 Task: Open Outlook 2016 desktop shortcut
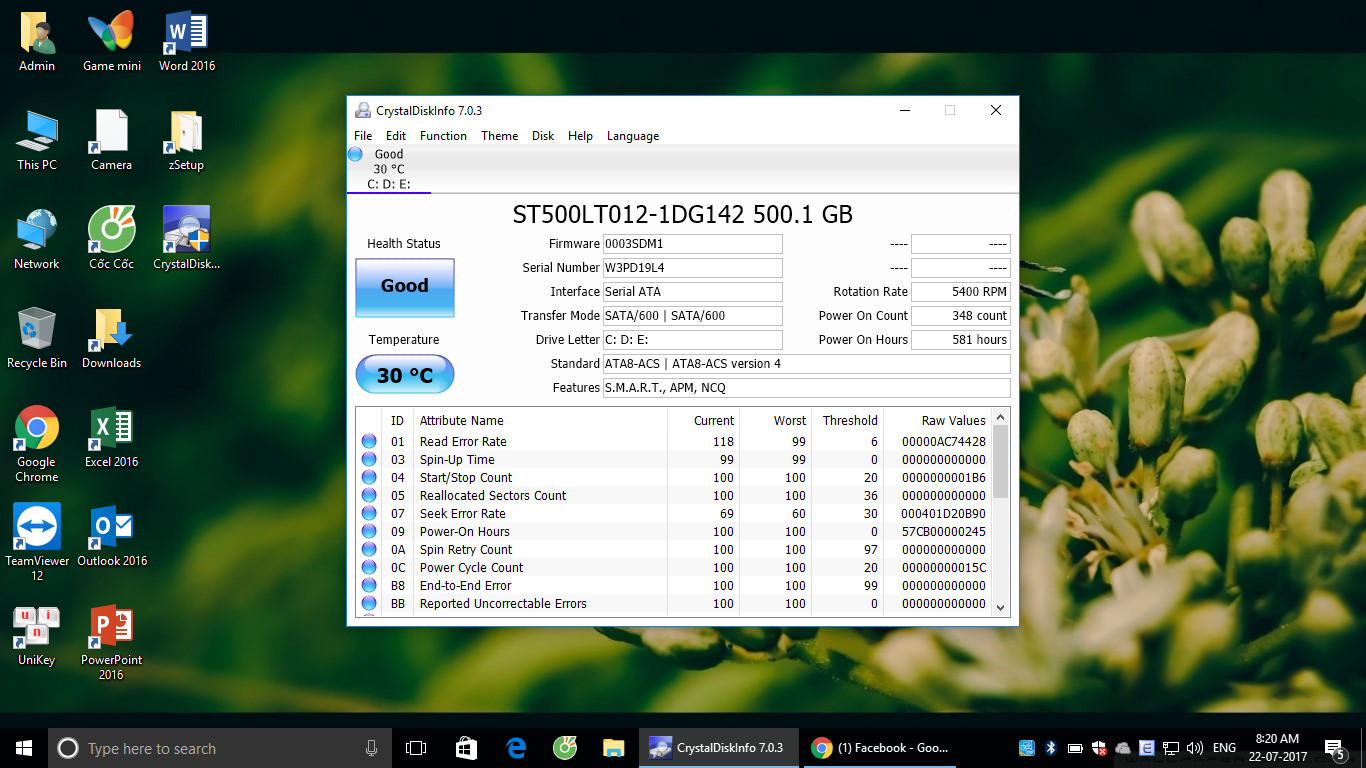pos(111,536)
